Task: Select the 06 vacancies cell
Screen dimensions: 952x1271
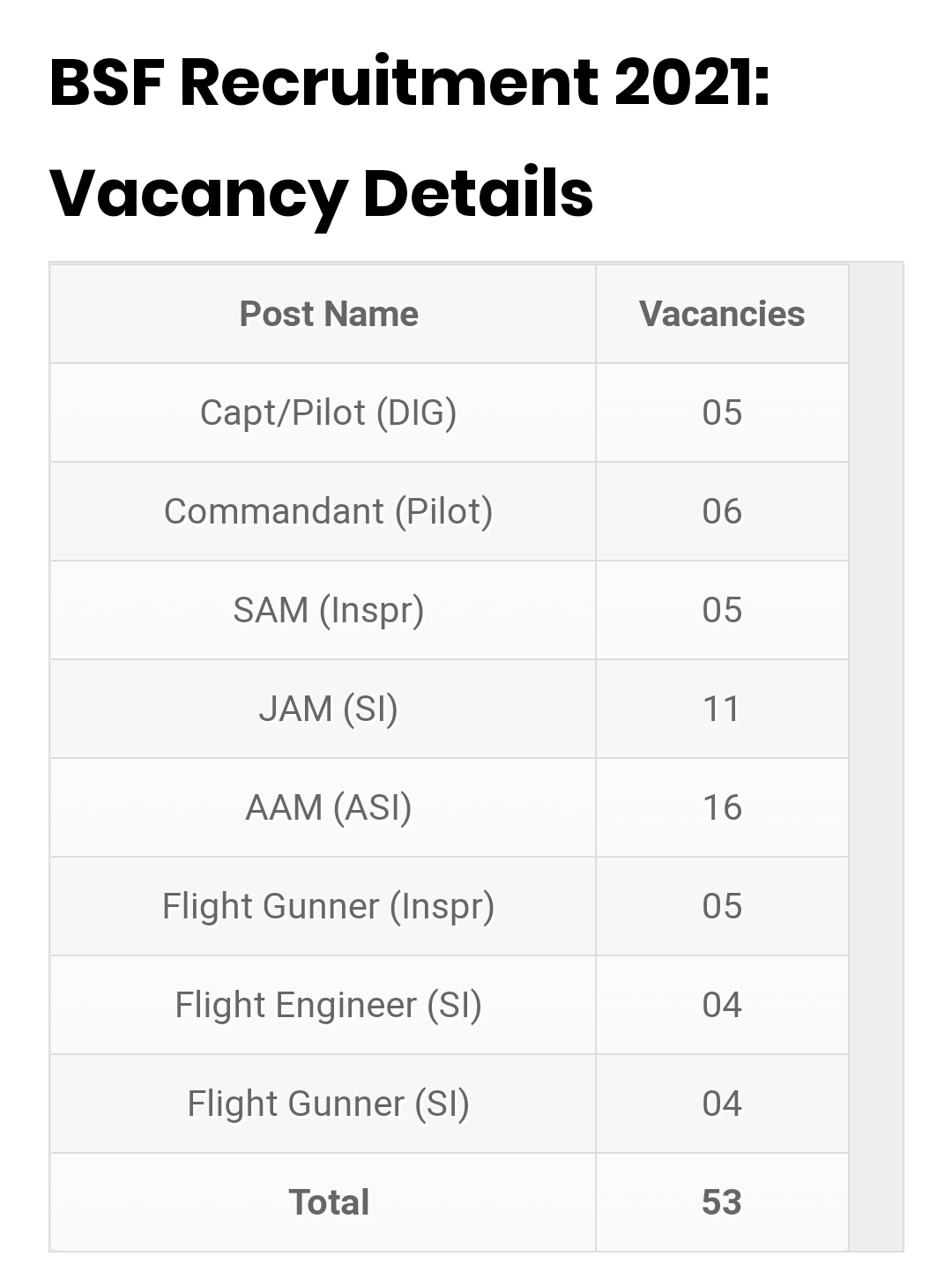Action: coord(722,511)
